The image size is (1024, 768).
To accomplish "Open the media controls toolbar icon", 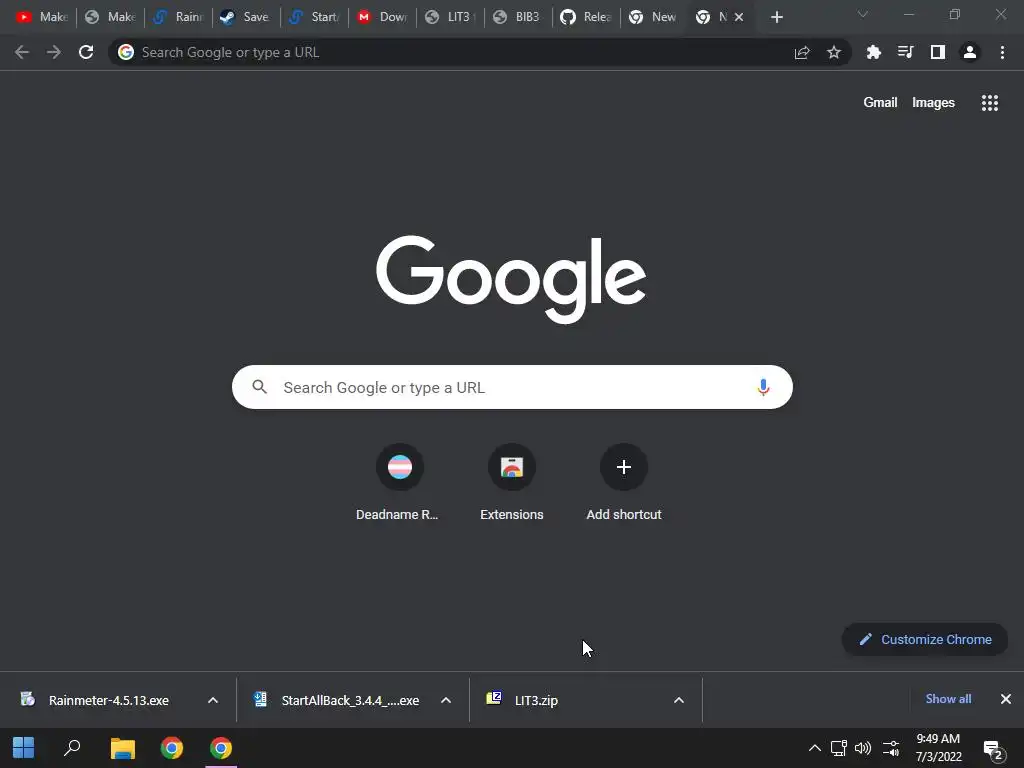I will click(x=906, y=52).
